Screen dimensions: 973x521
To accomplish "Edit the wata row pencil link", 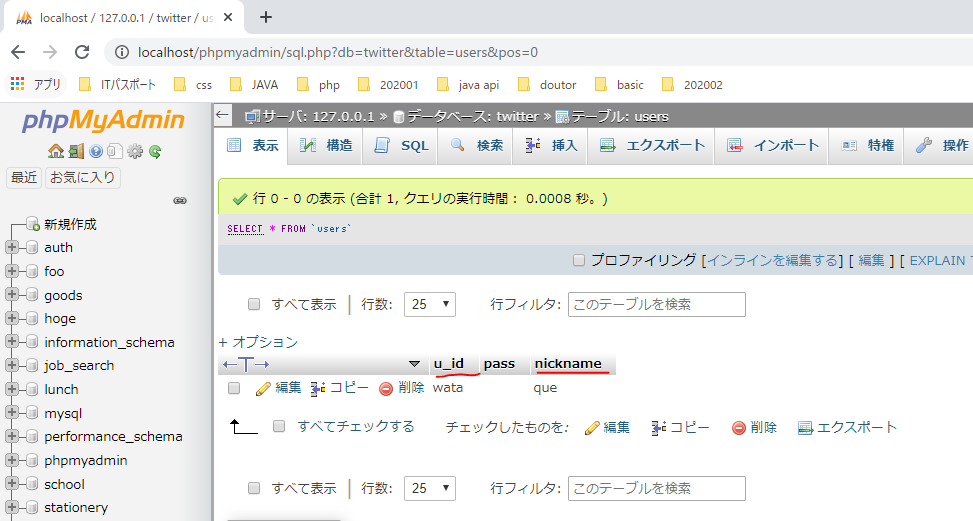I will (x=279, y=388).
